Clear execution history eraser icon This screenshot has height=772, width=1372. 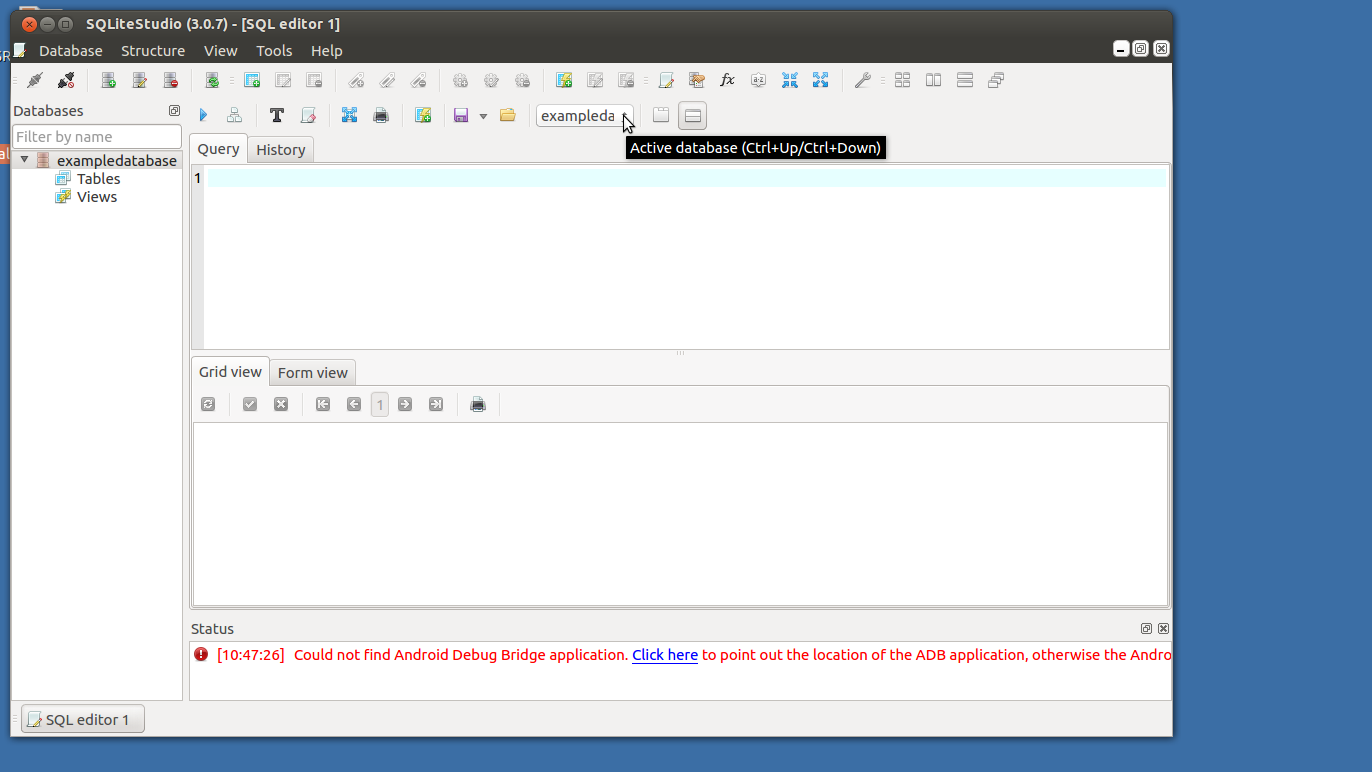tap(308, 116)
